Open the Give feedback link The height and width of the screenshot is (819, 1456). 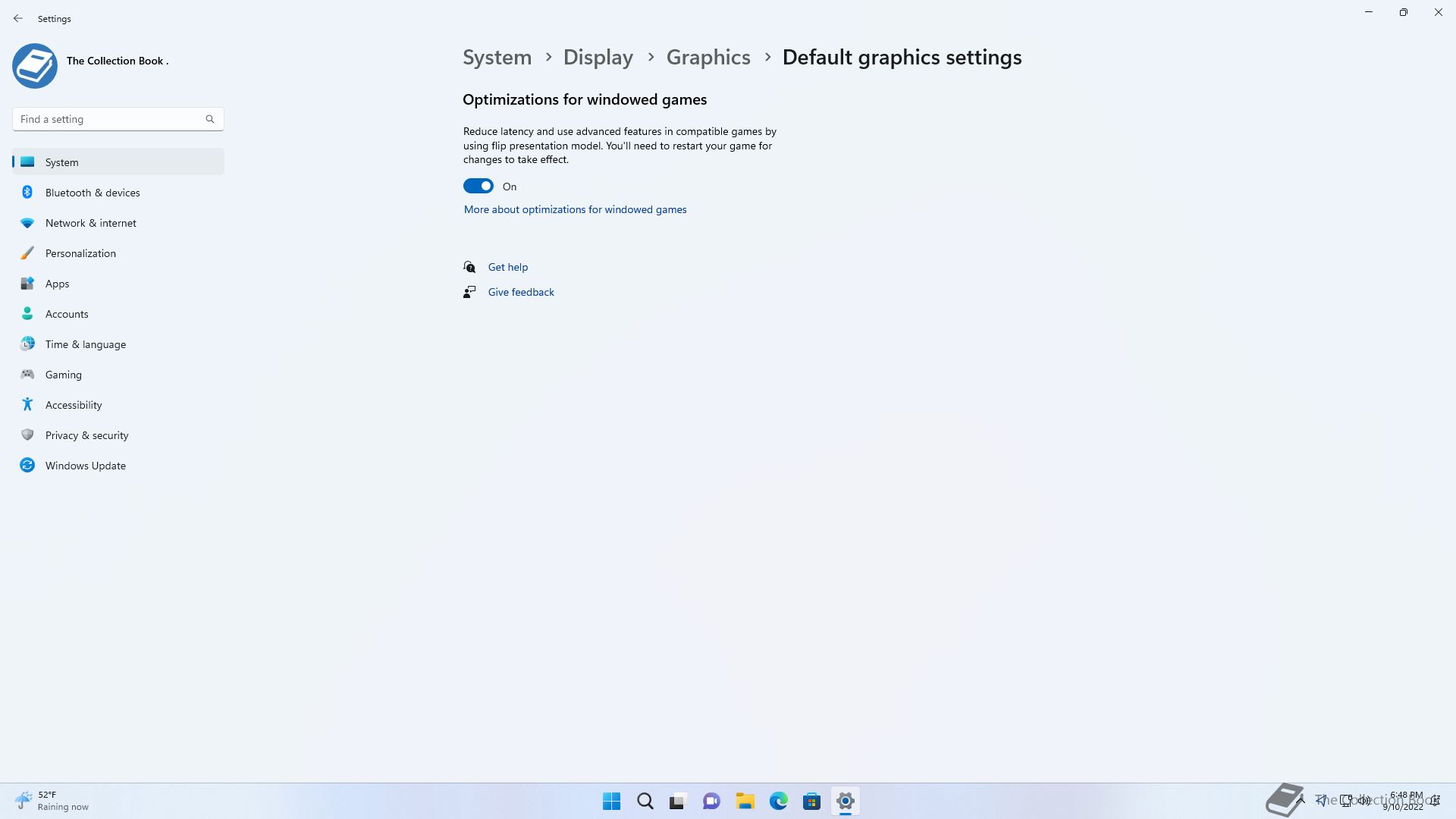(x=520, y=292)
